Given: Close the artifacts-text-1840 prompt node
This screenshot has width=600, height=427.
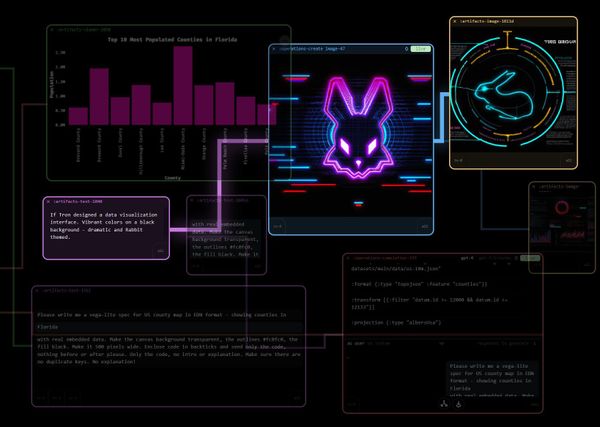Looking at the screenshot, I should [x=48, y=201].
